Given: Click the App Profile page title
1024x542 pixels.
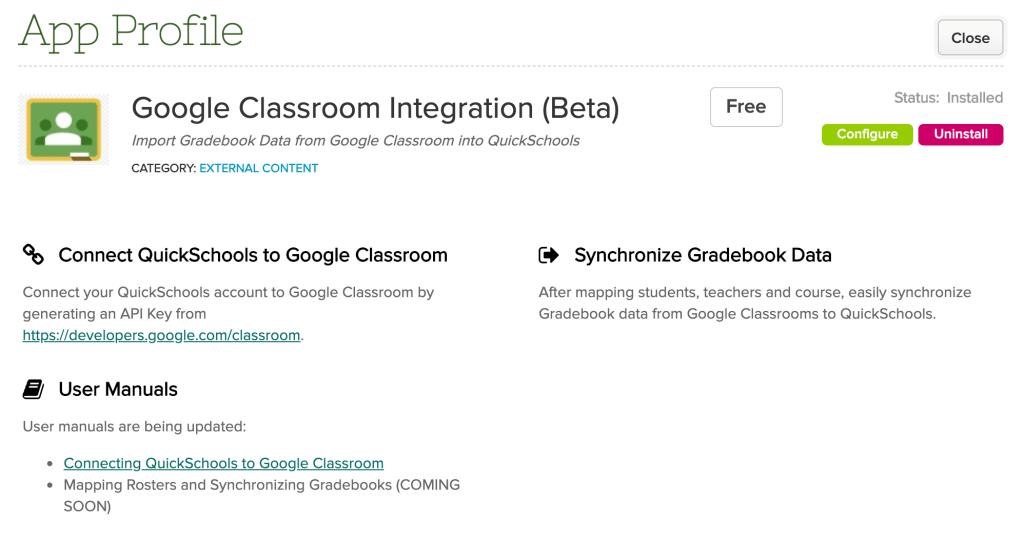Looking at the screenshot, I should (x=131, y=31).
